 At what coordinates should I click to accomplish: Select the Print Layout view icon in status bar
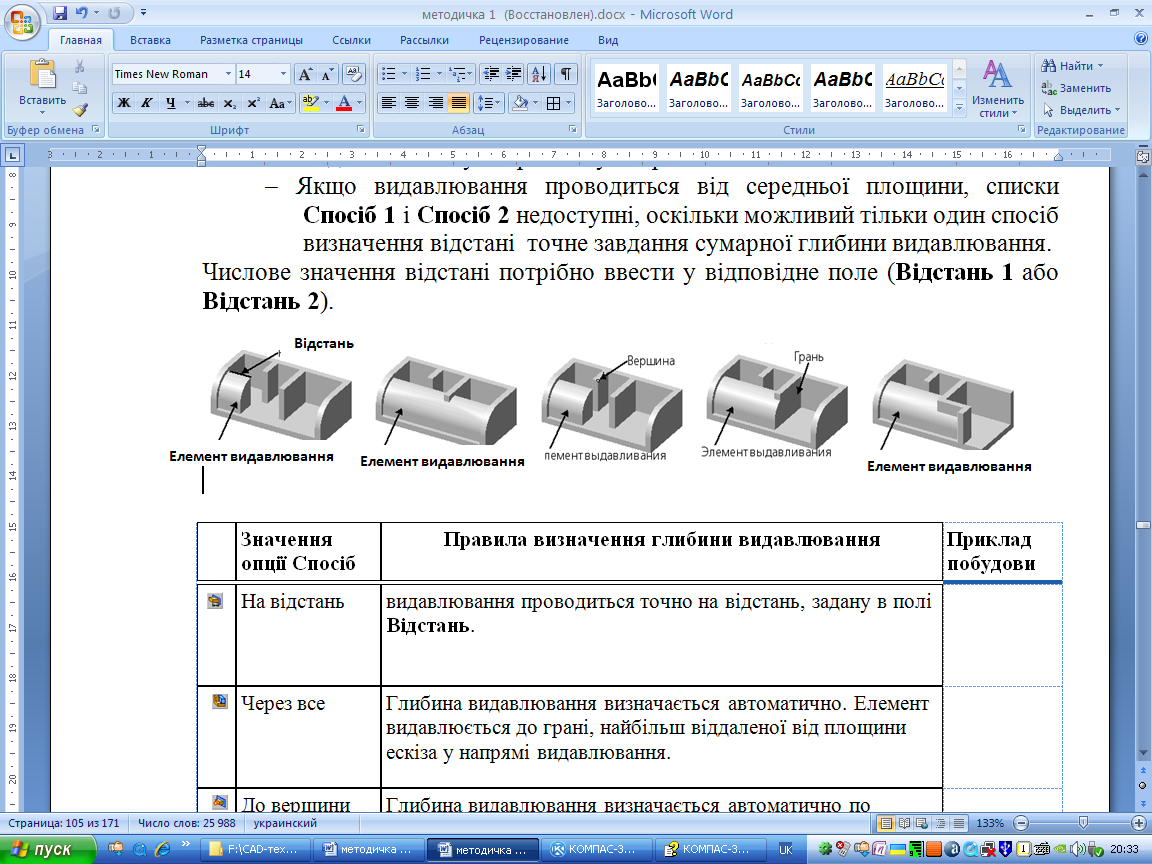click(886, 824)
